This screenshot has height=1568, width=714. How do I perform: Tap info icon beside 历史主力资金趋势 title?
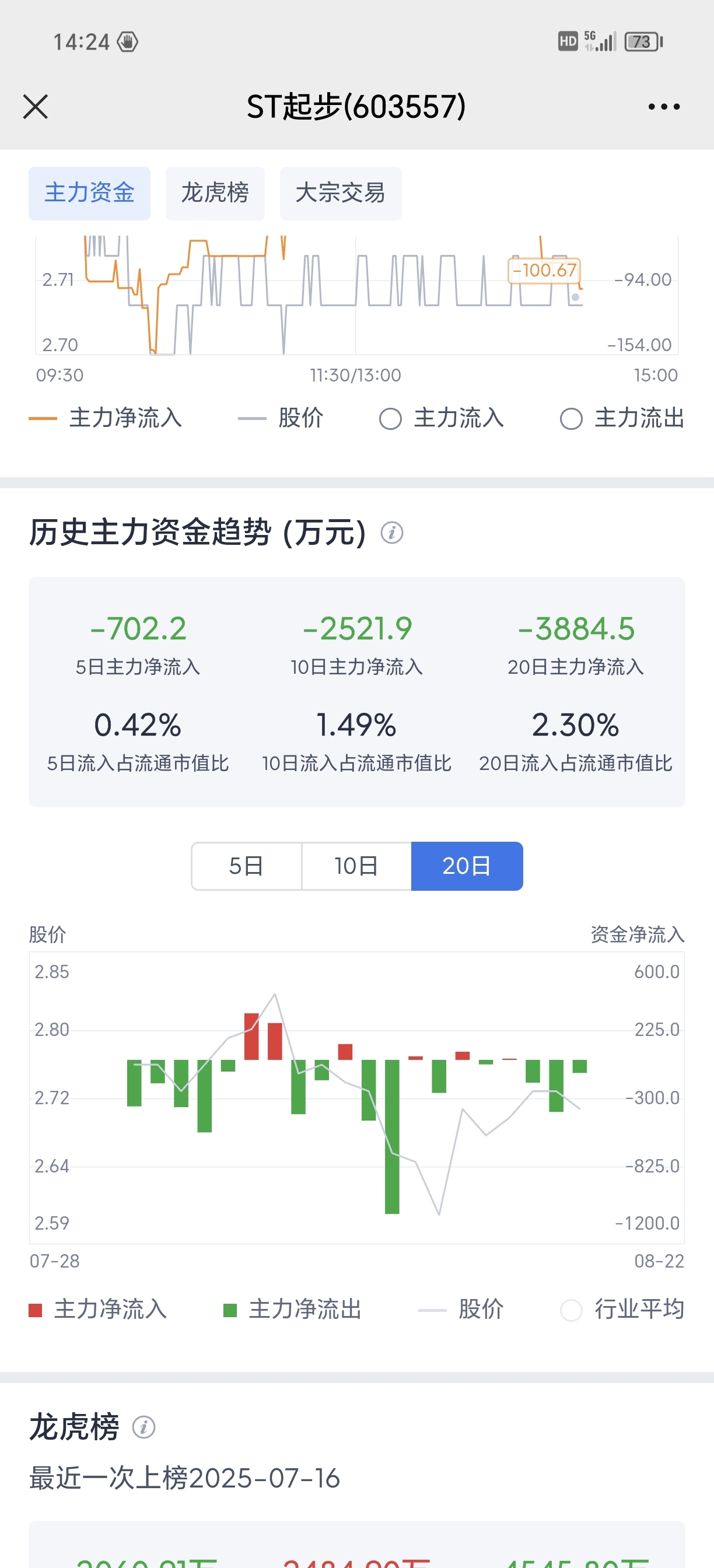click(391, 533)
